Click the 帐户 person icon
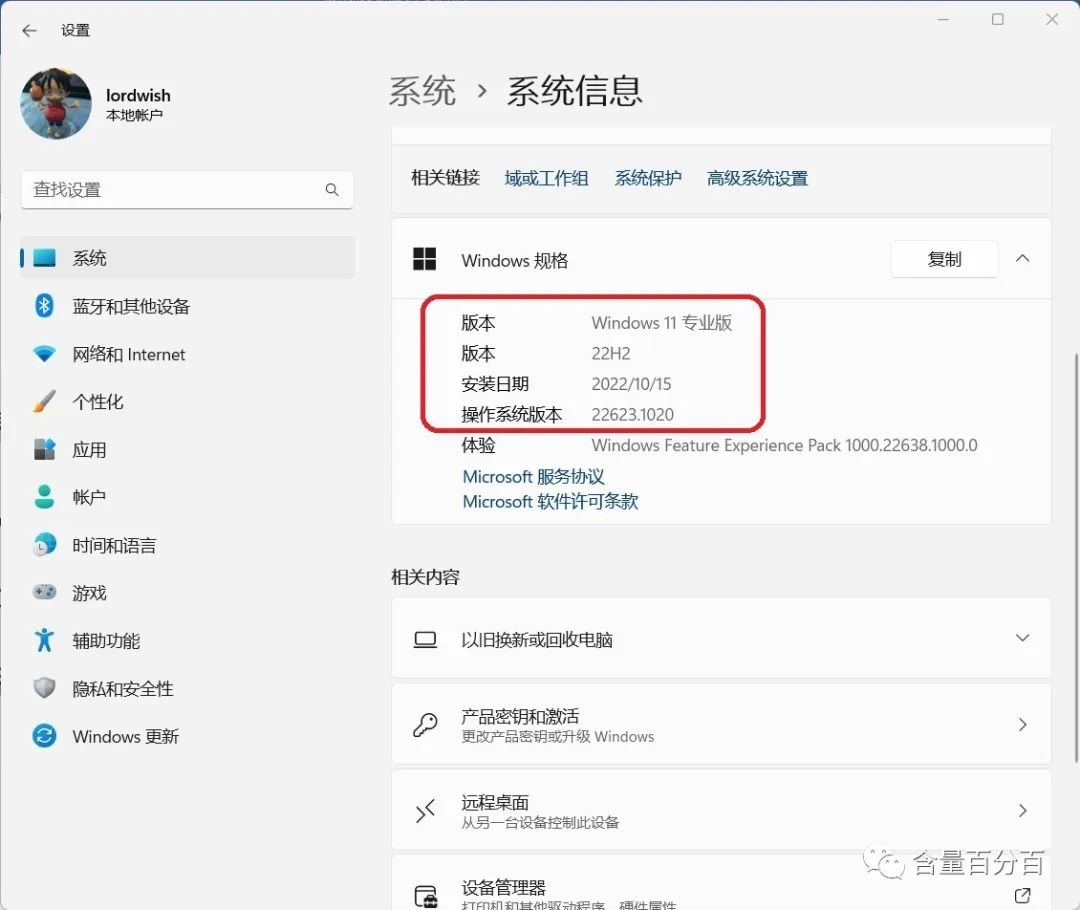 pyautogui.click(x=44, y=497)
